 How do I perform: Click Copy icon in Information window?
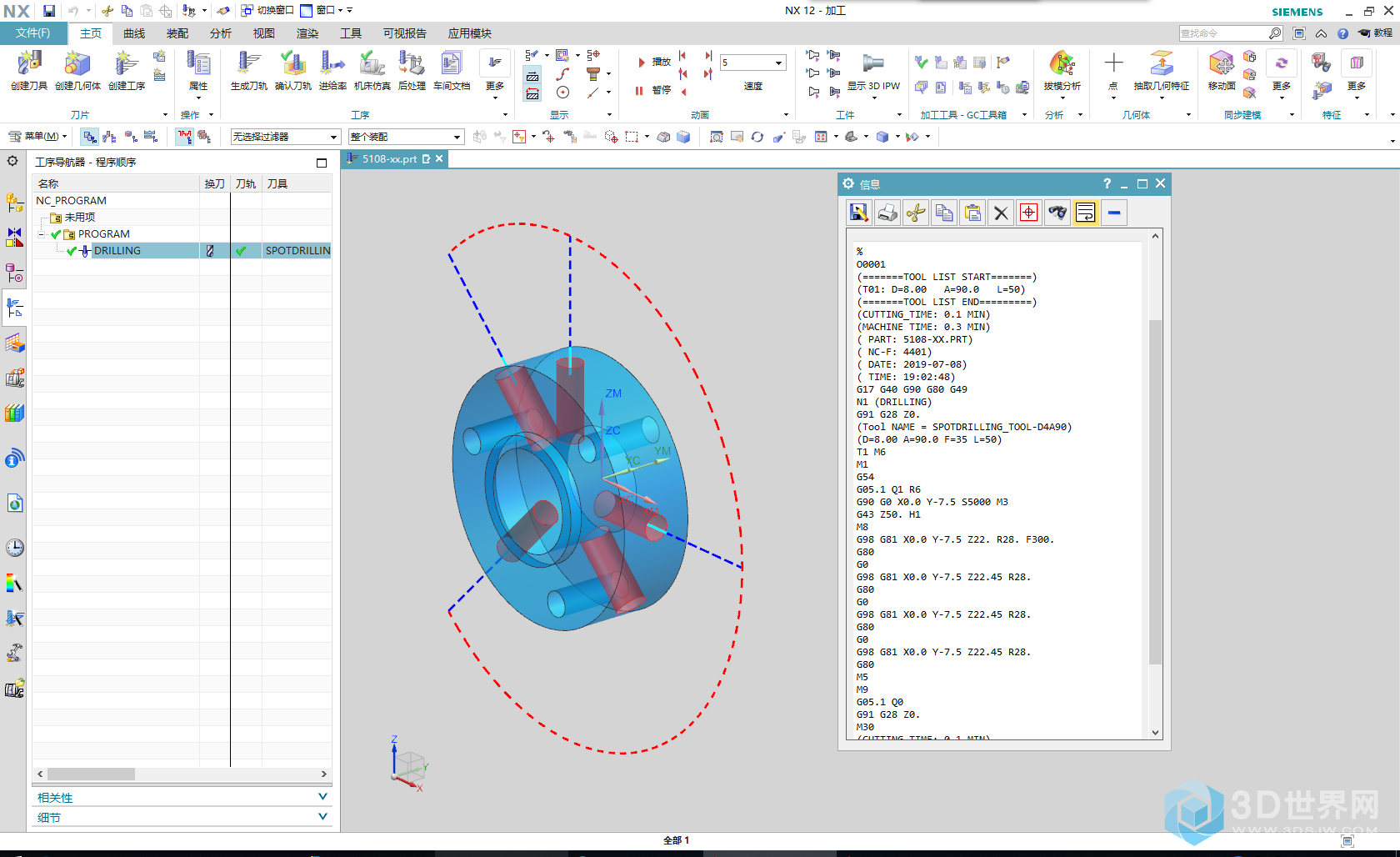[944, 213]
